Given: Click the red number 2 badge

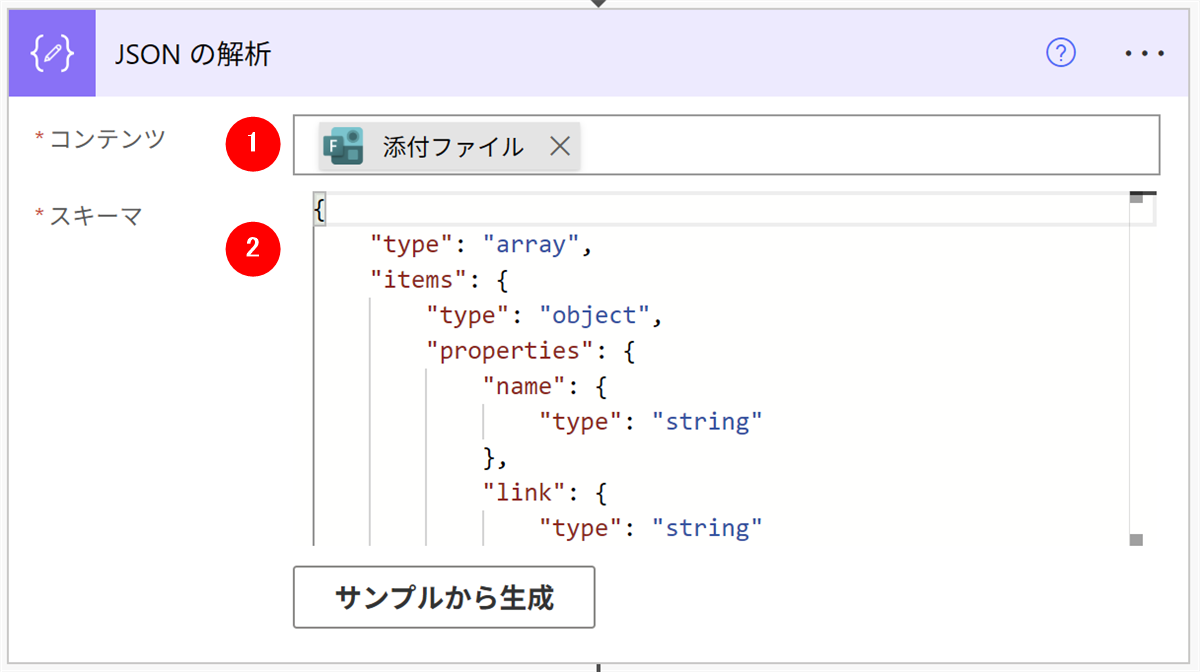Looking at the screenshot, I should pyautogui.click(x=252, y=248).
